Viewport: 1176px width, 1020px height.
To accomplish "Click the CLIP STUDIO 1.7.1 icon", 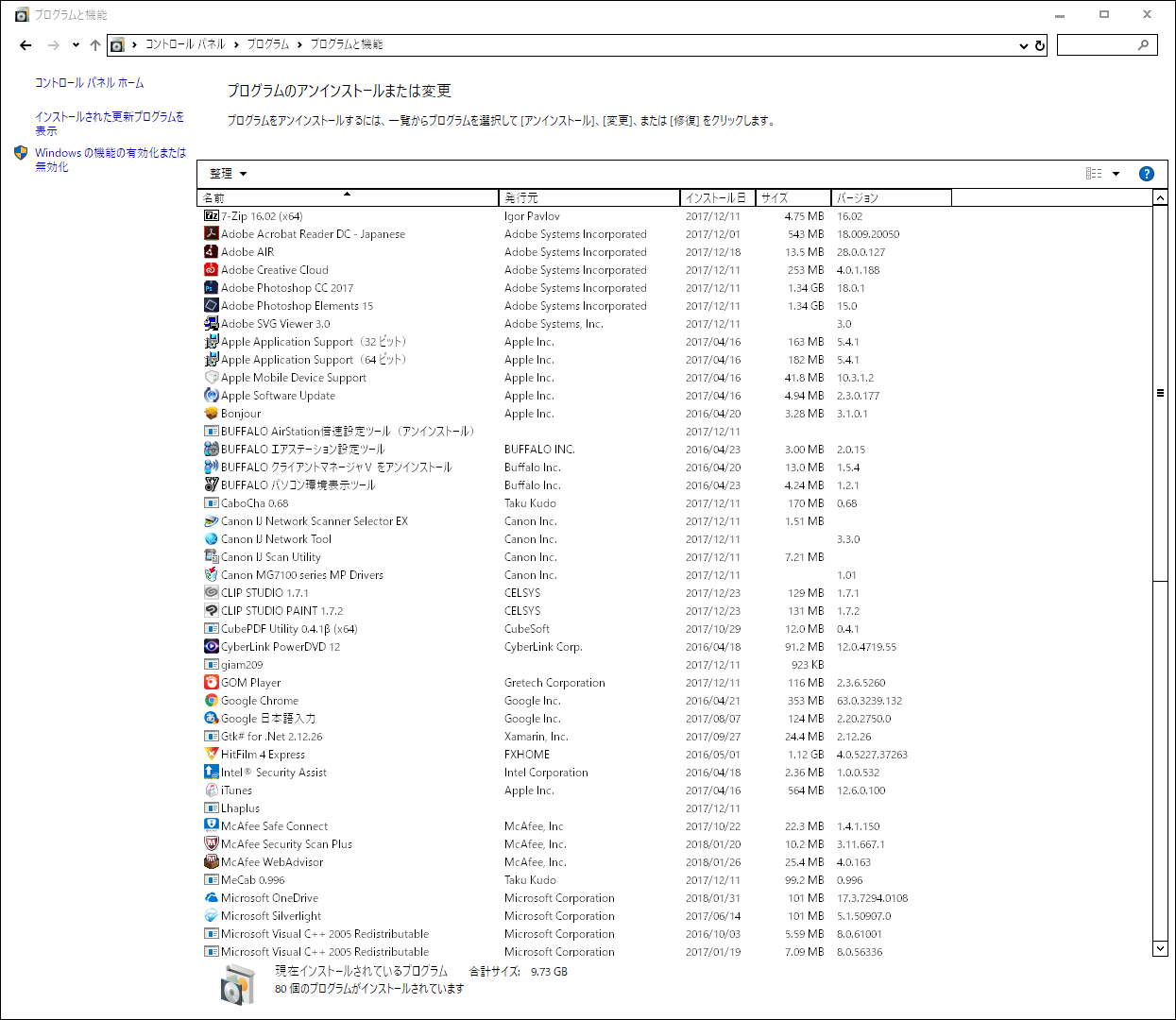I will coord(212,593).
